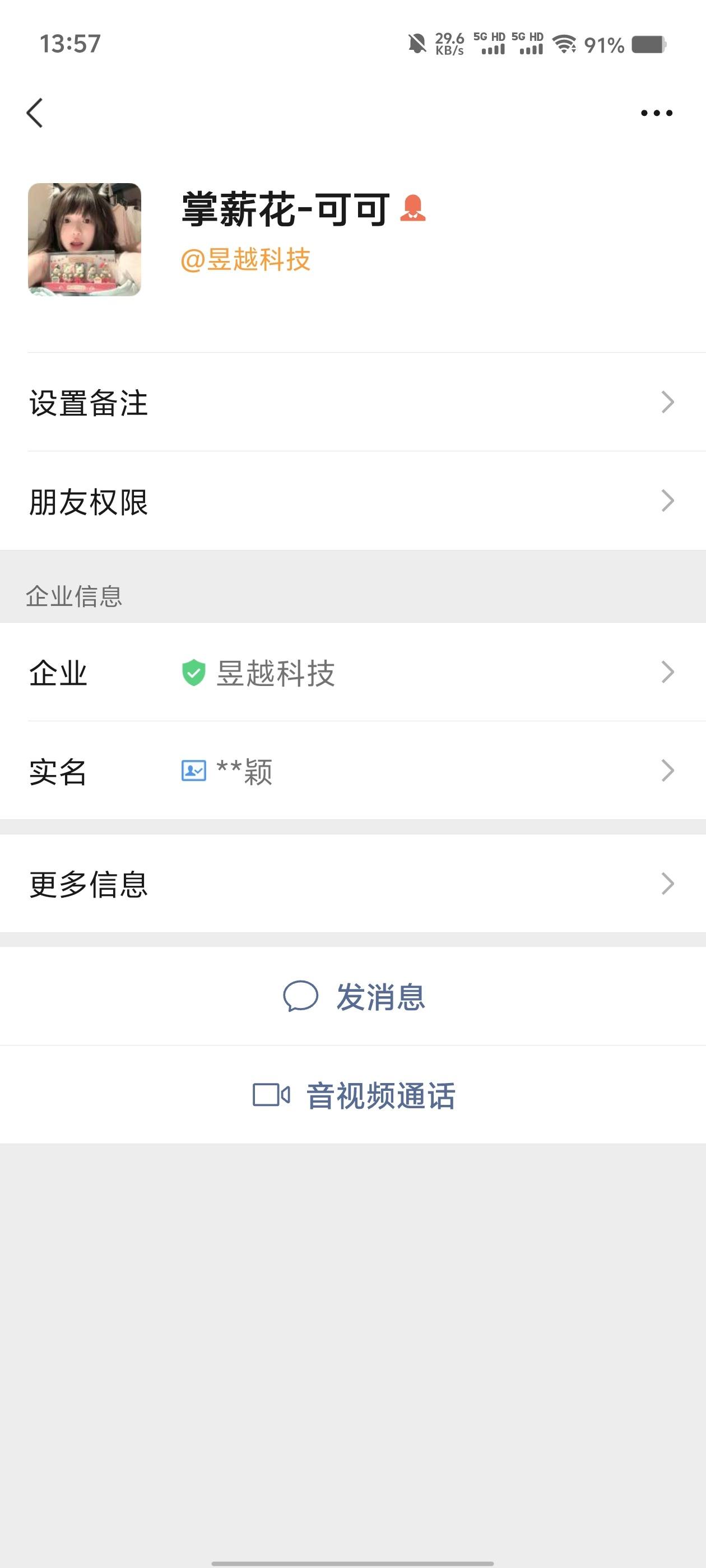Expand the 更多信息 chevron arrow

click(668, 884)
